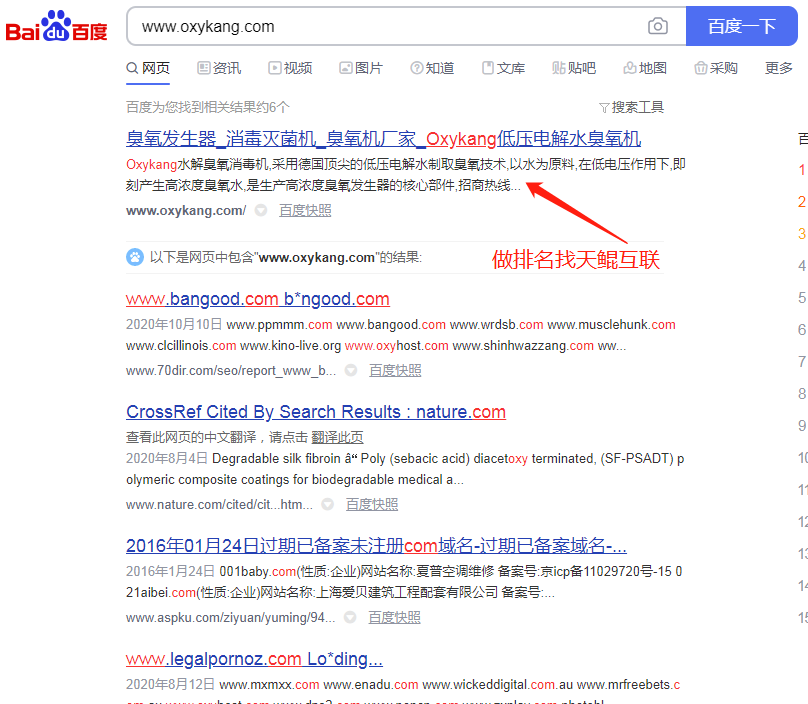Open 搜索工具 filter options
Image resolution: width=808 pixels, height=704 pixels.
pos(631,107)
